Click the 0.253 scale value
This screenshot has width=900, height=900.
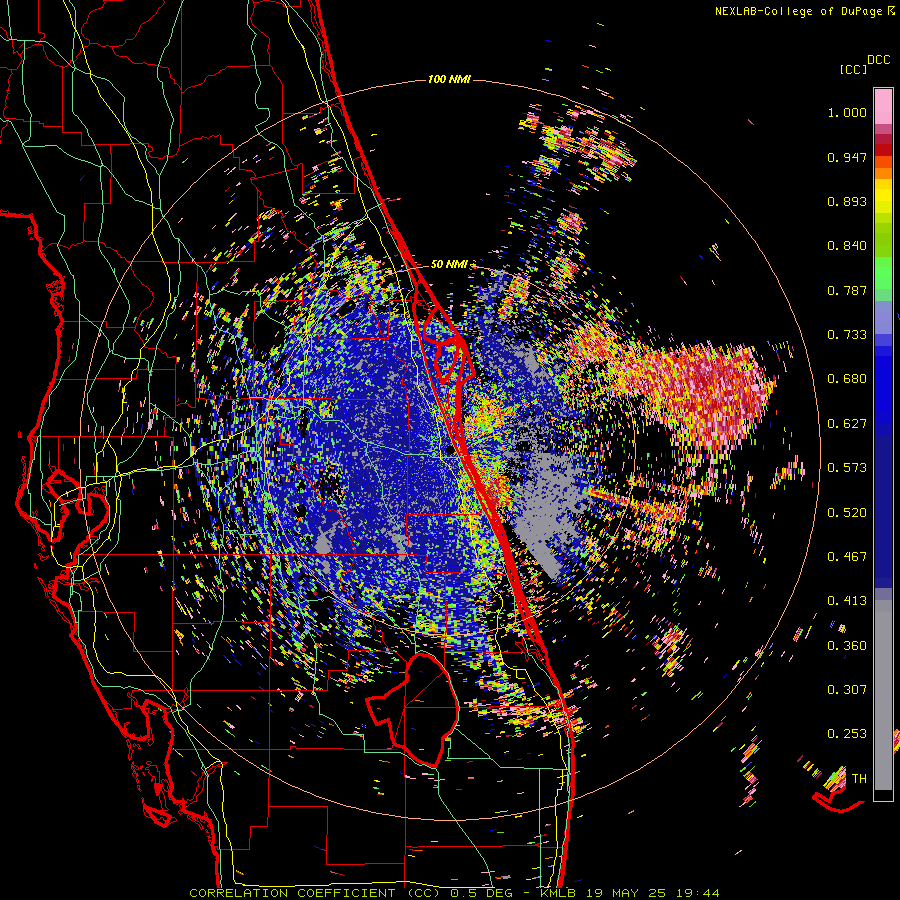(x=847, y=734)
